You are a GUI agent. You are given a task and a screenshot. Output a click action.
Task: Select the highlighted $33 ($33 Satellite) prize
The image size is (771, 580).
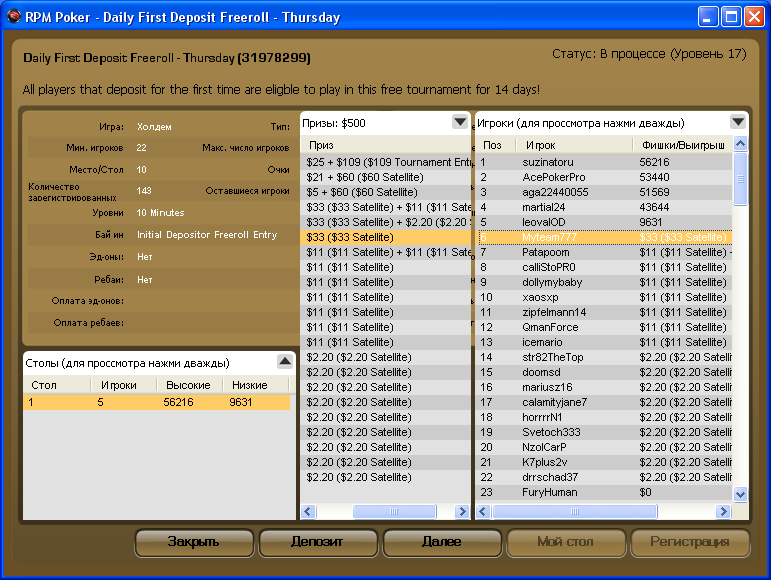pos(386,237)
